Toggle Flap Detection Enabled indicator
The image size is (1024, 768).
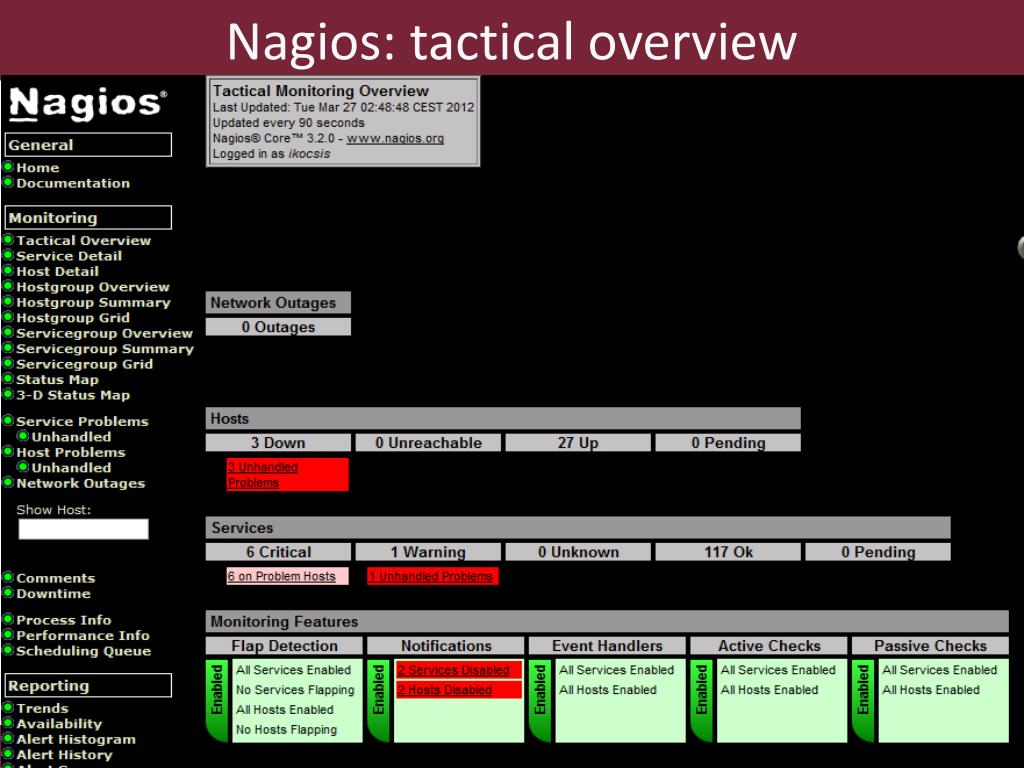219,700
